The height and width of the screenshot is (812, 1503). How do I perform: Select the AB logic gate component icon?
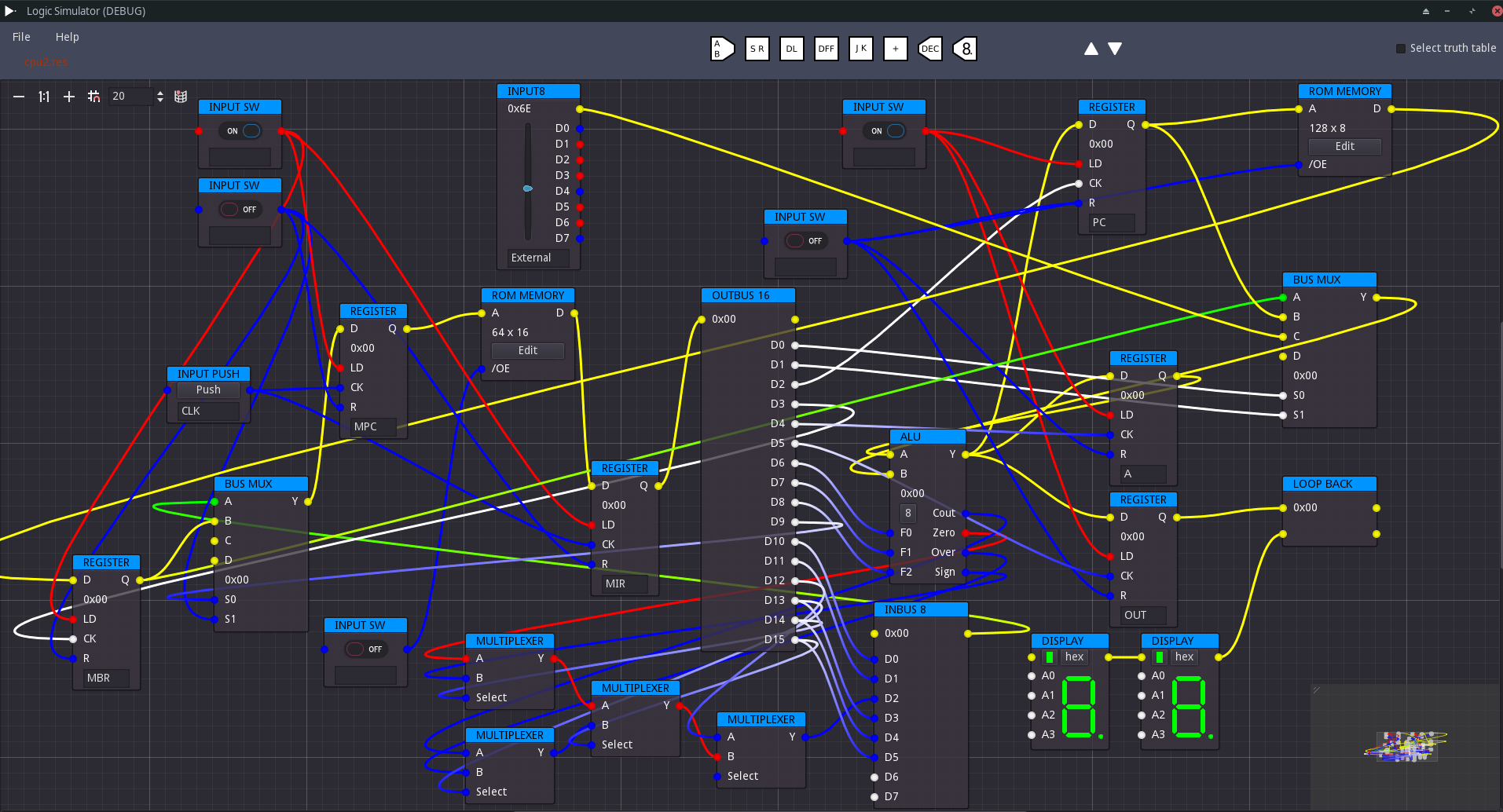pos(722,49)
